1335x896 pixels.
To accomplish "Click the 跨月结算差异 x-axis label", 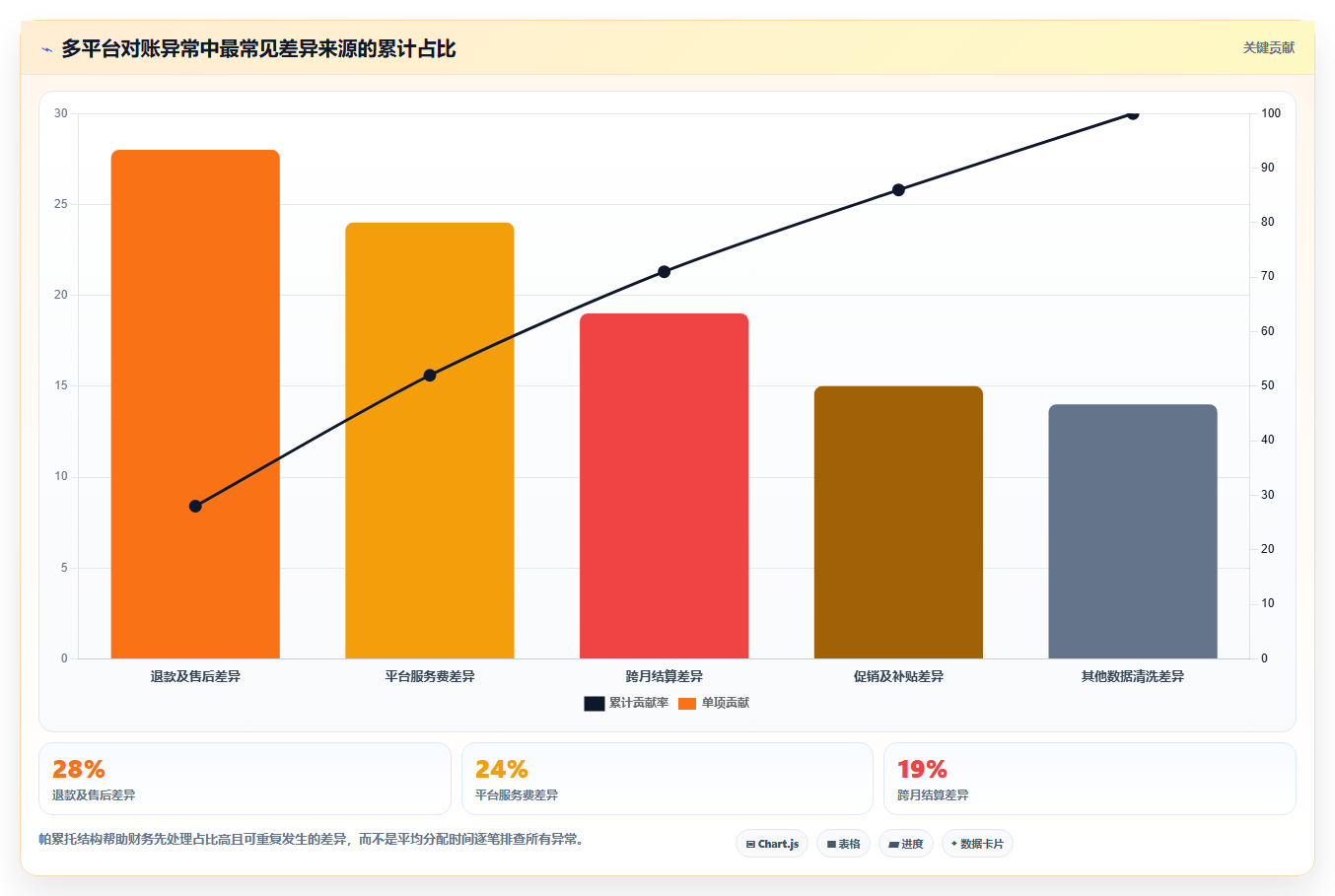I will click(x=664, y=676).
